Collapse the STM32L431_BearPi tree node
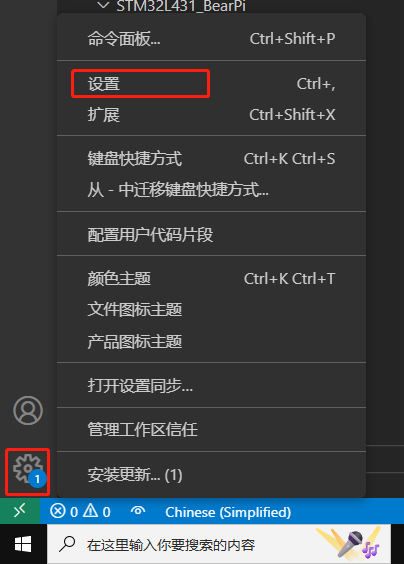The width and height of the screenshot is (404, 564). [103, 5]
